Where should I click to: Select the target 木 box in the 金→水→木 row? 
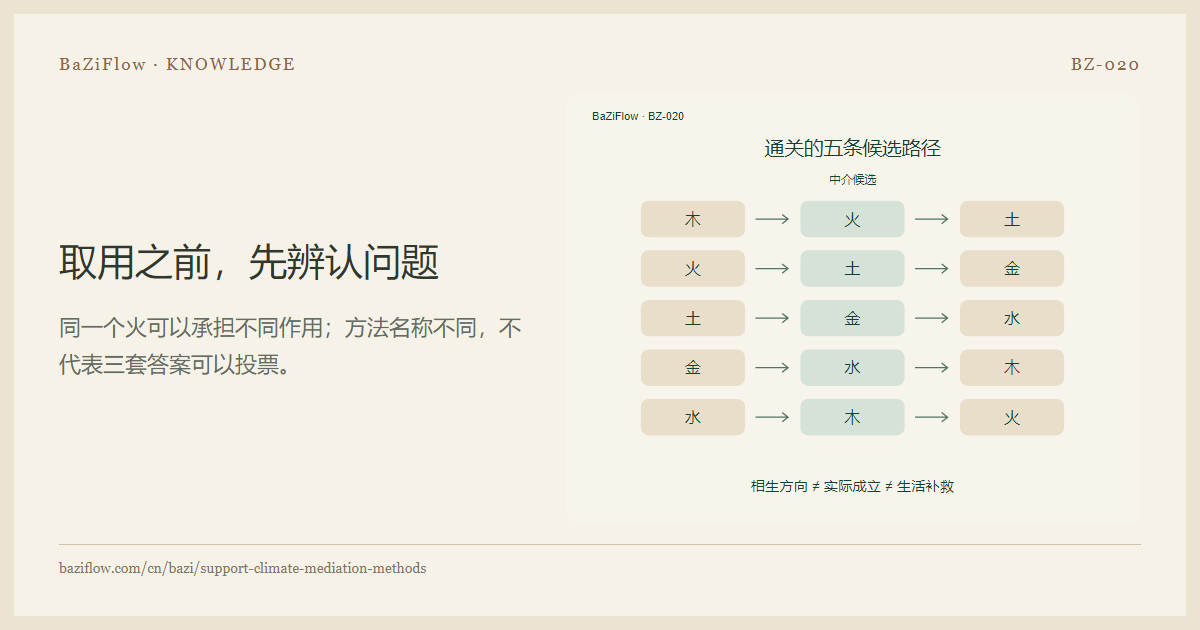coord(1012,368)
